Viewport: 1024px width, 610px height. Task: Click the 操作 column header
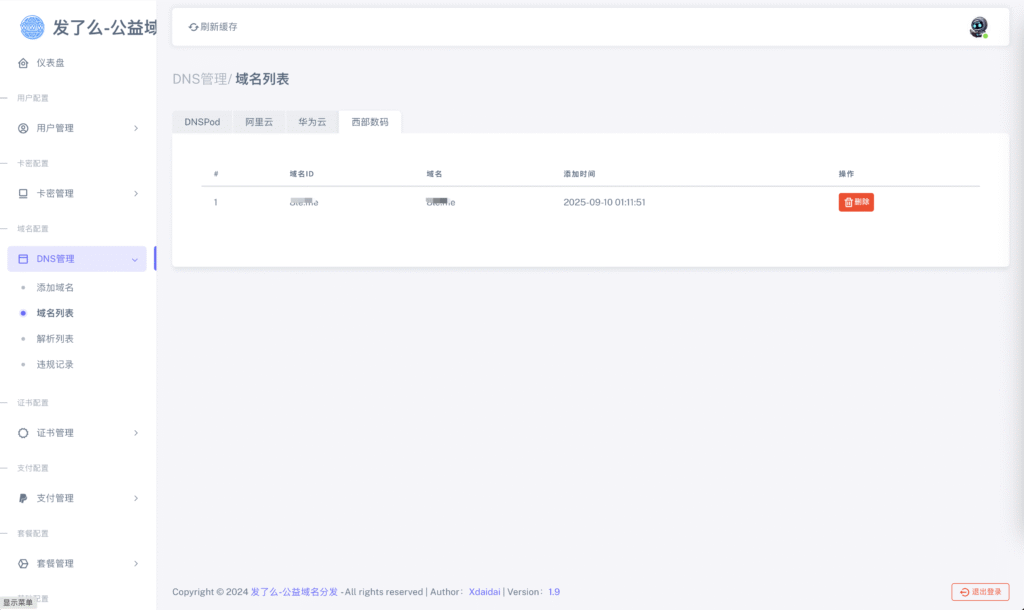pyautogui.click(x=846, y=174)
